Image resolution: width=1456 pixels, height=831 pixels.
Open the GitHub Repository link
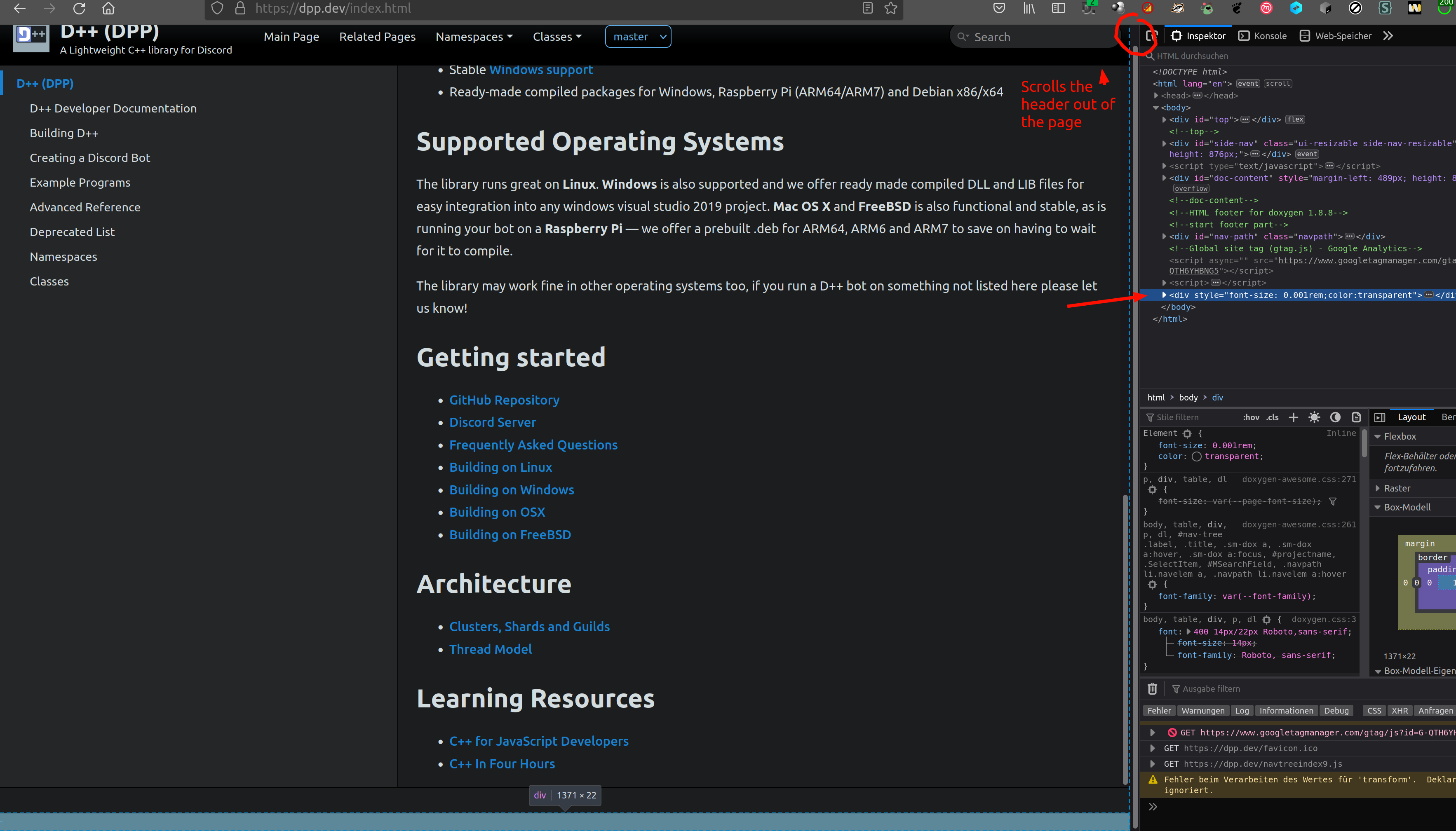(504, 400)
